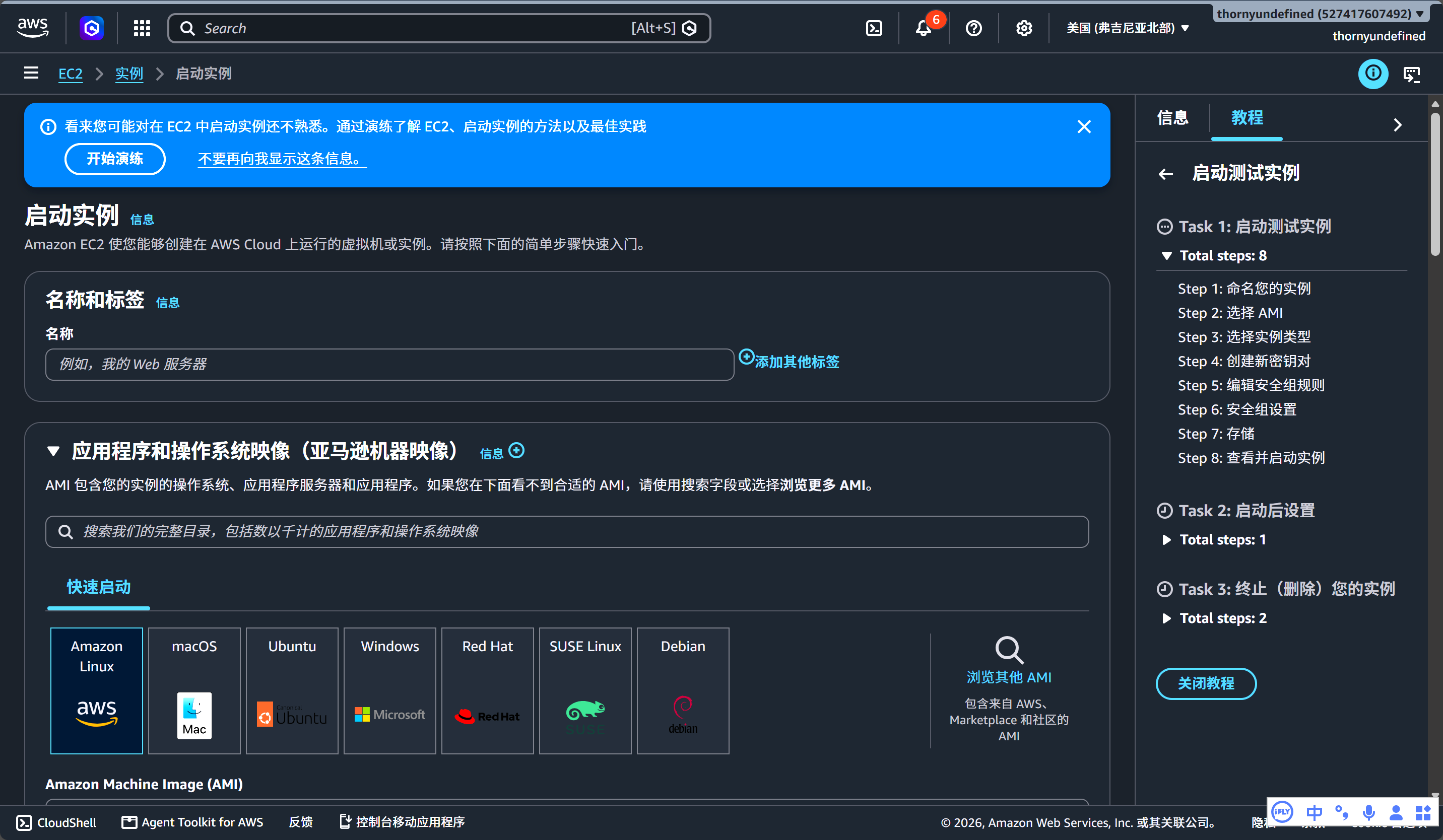The height and width of the screenshot is (840, 1443).
Task: Open the hamburger side navigation menu
Action: pyautogui.click(x=31, y=73)
